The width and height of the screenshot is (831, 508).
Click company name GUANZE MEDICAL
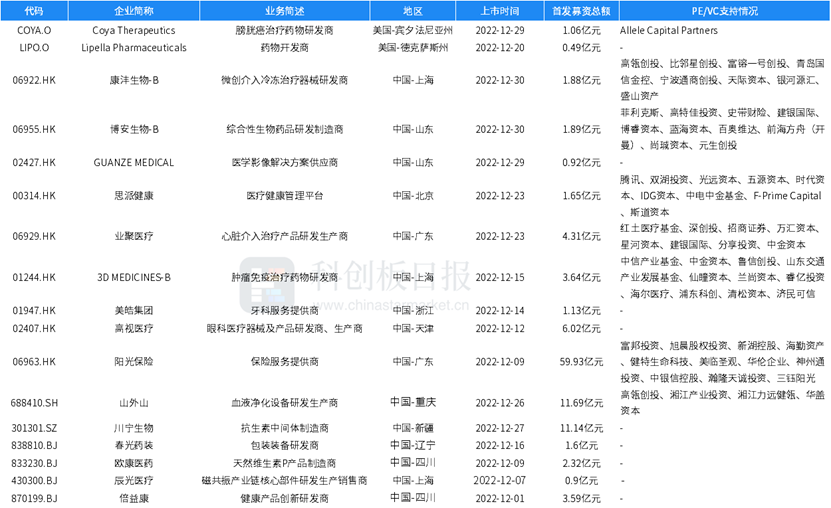[x=134, y=163]
